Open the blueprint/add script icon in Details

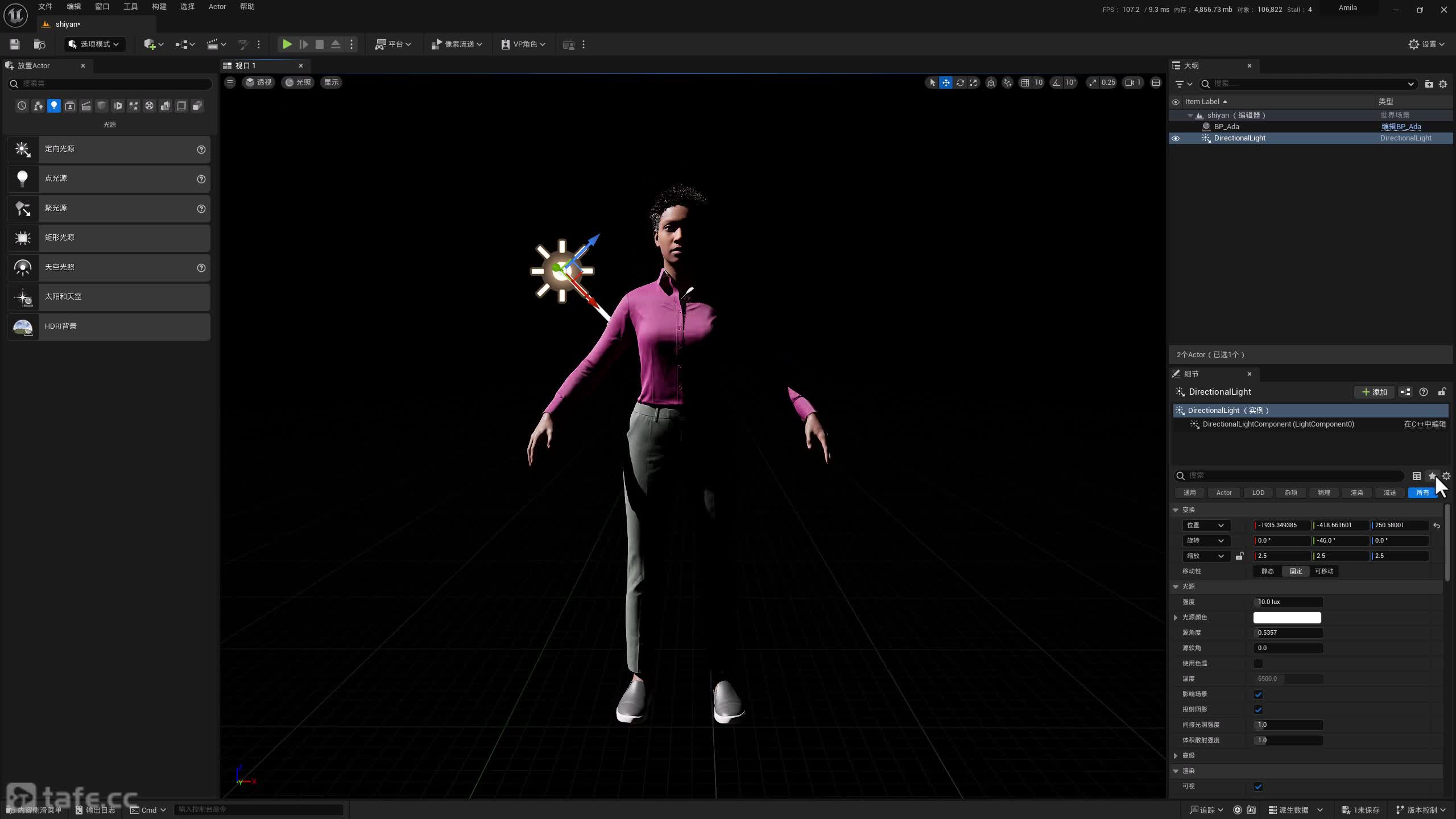(x=1405, y=392)
